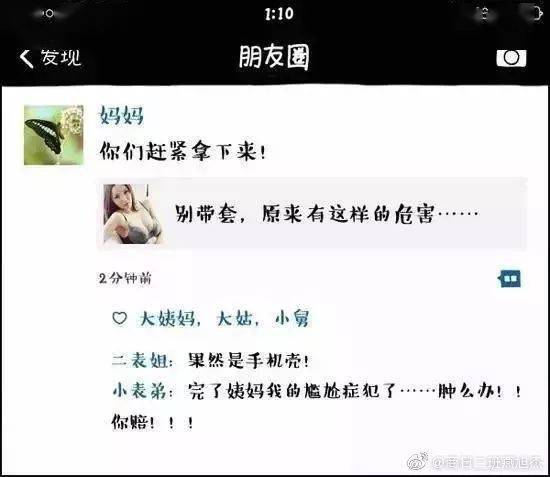Tap the battery status icon

pyautogui.click(x=536, y=14)
